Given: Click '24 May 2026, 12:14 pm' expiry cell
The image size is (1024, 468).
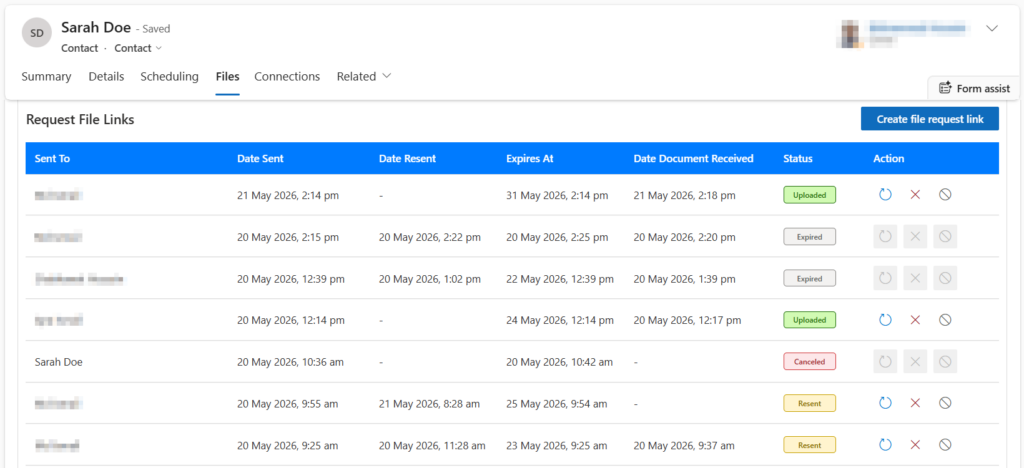Looking at the screenshot, I should (560, 320).
